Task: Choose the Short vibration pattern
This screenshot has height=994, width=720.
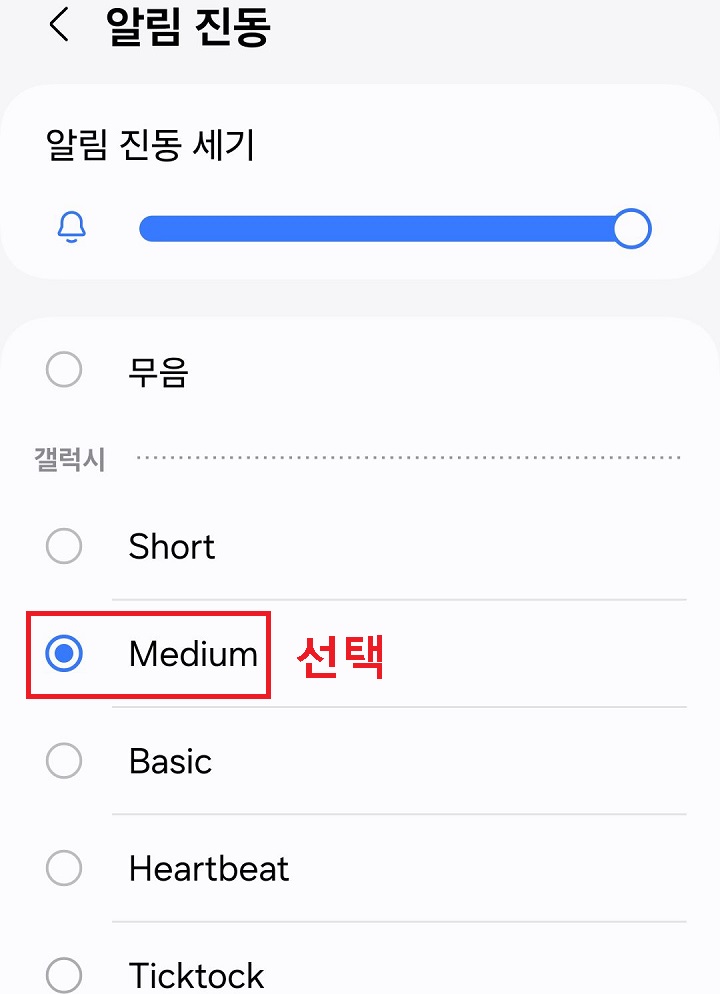Action: 64,547
